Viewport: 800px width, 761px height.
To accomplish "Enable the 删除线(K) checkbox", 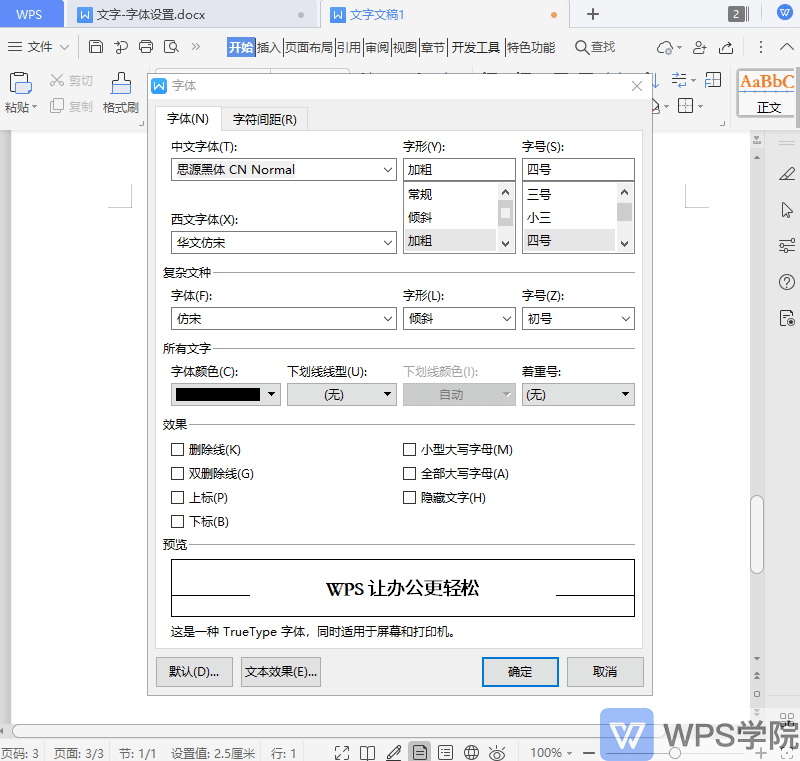I will click(177, 449).
